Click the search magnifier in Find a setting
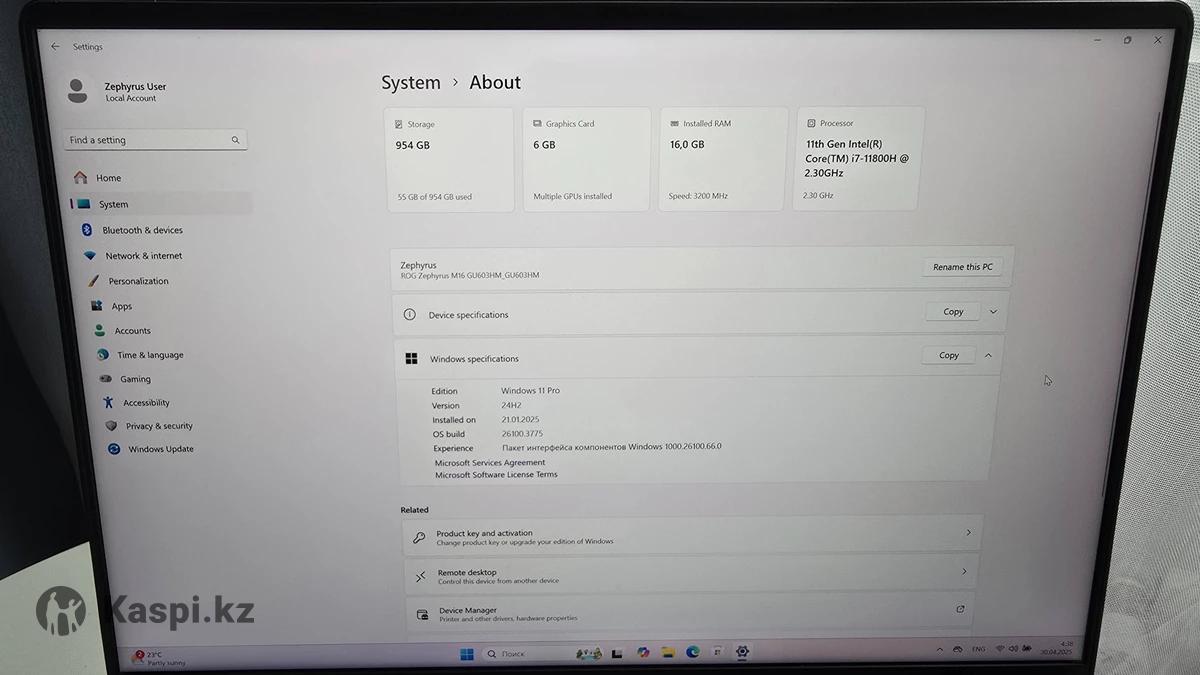This screenshot has width=1200, height=675. (x=236, y=140)
